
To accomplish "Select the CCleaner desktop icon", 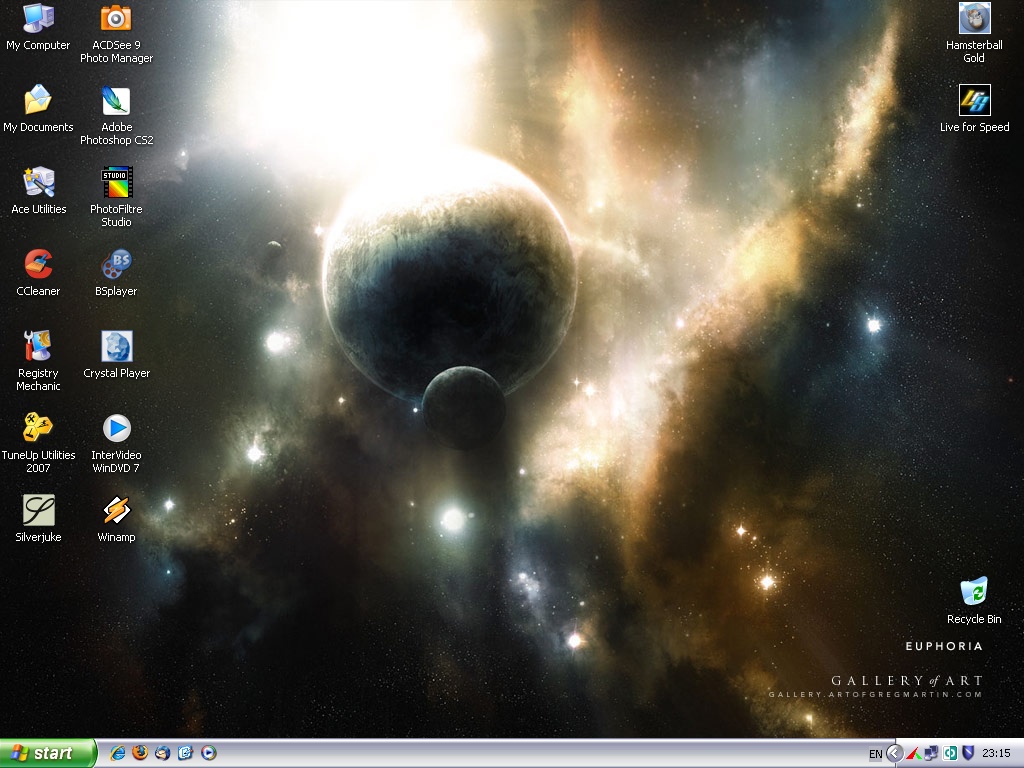I will click(38, 264).
